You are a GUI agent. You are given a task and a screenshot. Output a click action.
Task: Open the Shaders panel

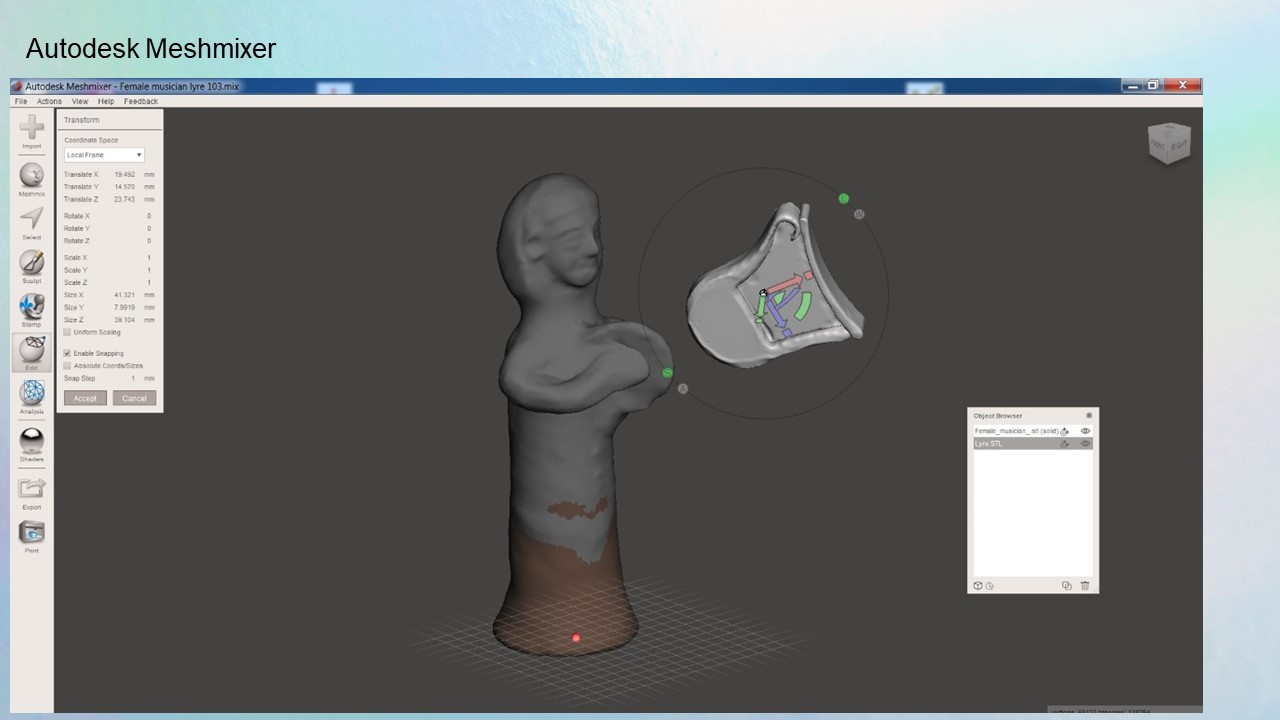tap(32, 441)
